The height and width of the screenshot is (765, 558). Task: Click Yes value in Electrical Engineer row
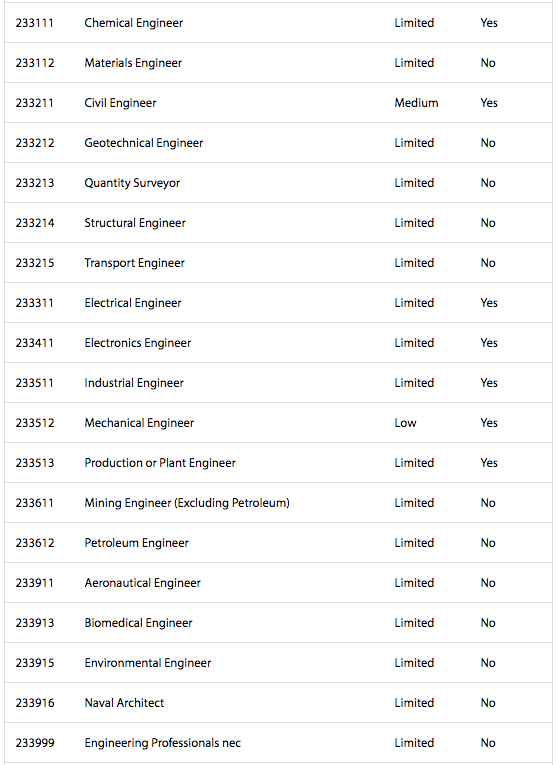tap(489, 303)
